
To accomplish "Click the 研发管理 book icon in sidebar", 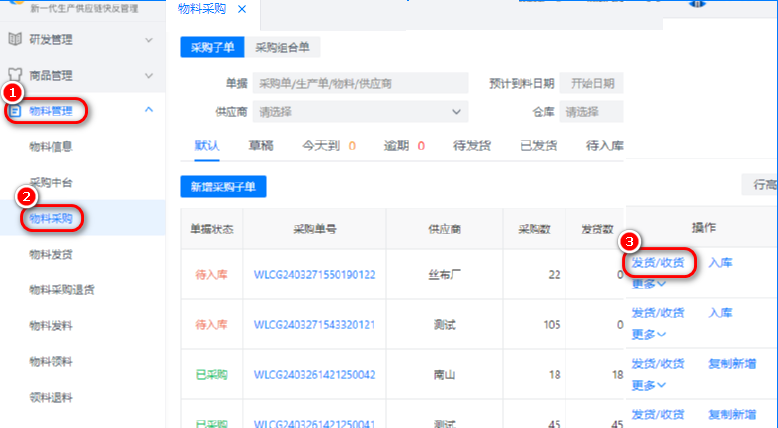I will [15, 39].
